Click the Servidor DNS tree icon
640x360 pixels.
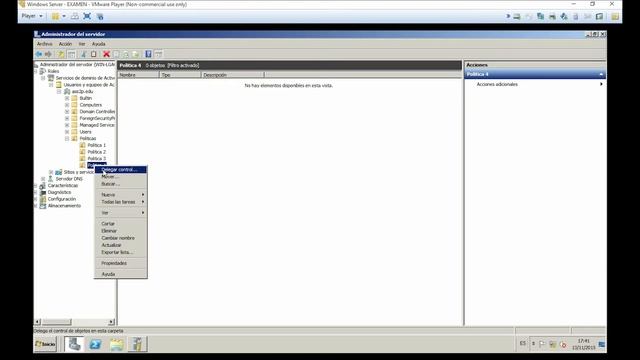pos(51,179)
